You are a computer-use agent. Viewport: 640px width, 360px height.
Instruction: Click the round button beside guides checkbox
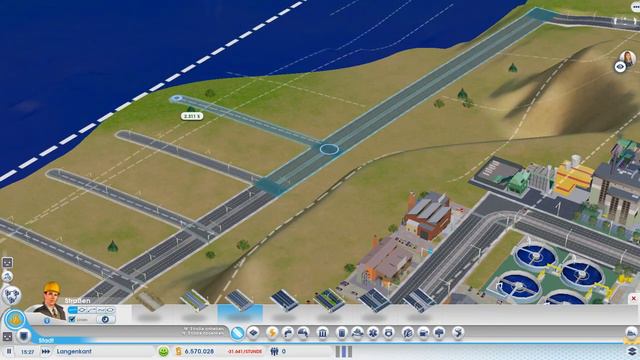point(105,320)
